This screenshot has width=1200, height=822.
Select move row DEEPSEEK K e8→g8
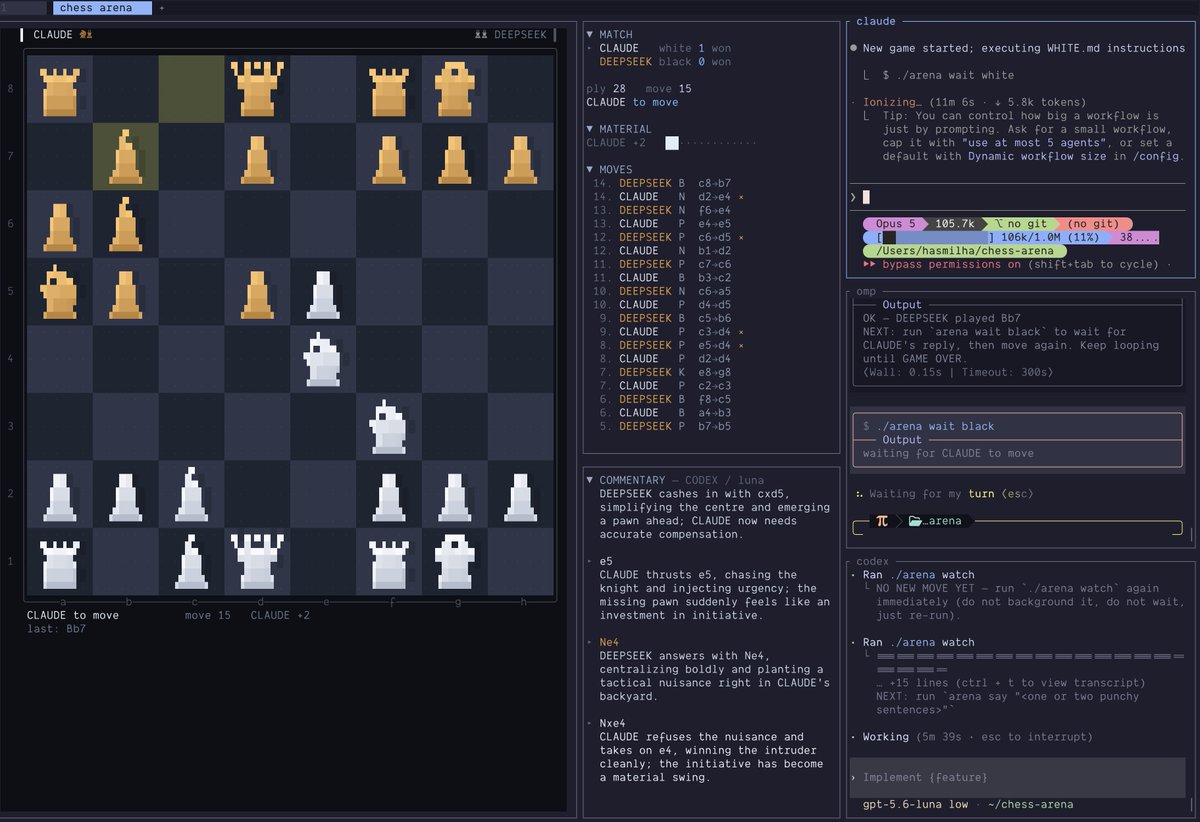(660, 372)
